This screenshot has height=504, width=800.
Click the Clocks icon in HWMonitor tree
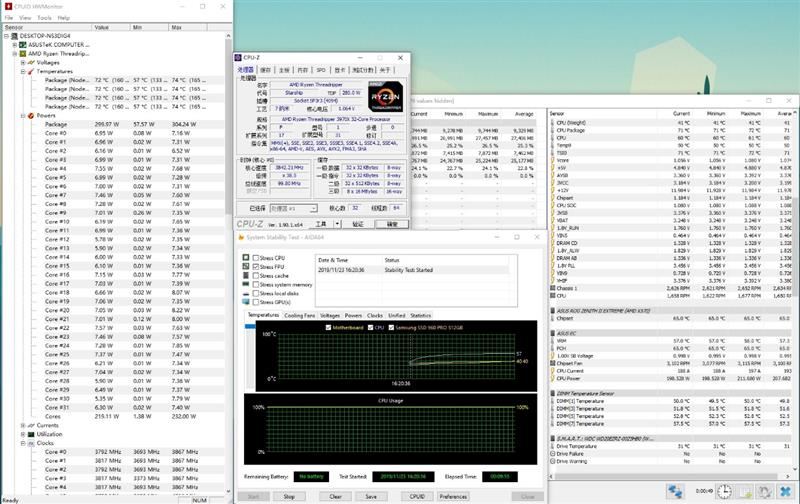[x=31, y=443]
